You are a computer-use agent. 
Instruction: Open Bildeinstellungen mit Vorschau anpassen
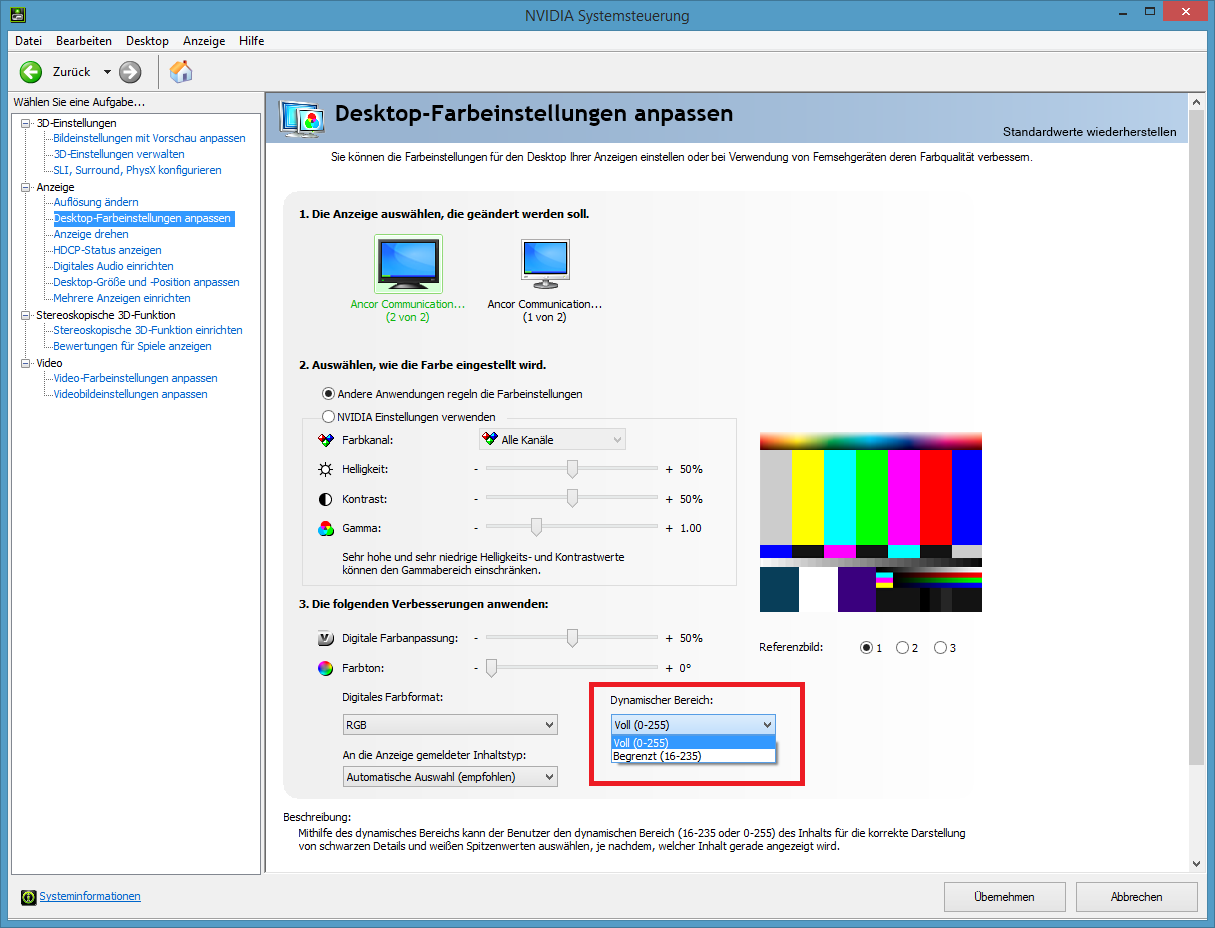pos(149,138)
